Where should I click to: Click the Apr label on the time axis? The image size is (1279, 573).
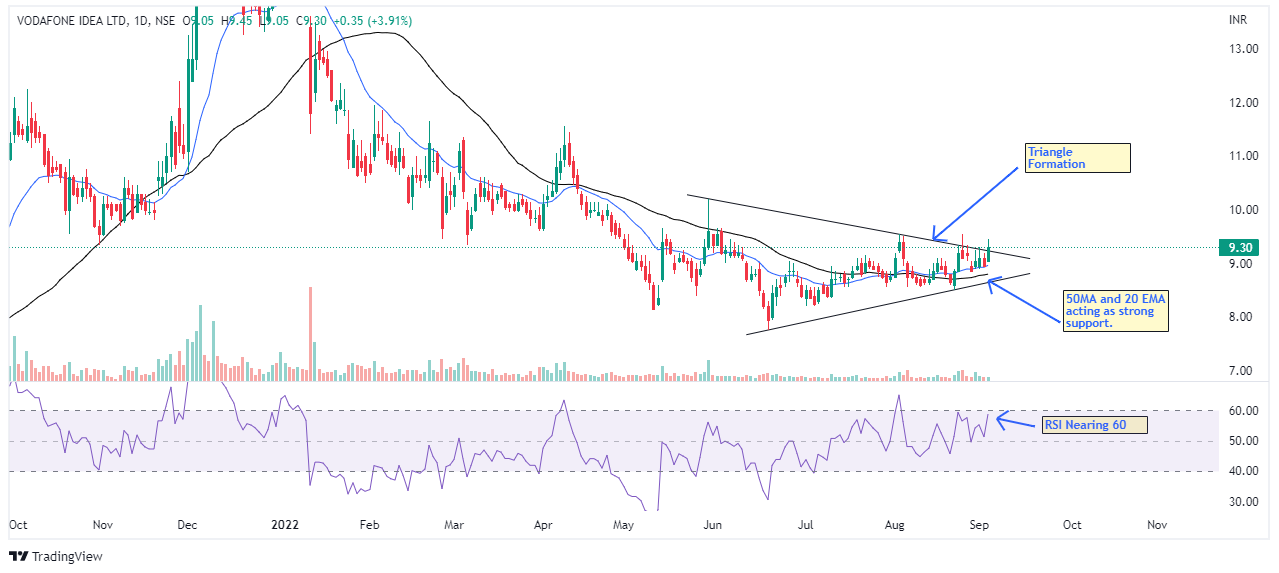[544, 524]
